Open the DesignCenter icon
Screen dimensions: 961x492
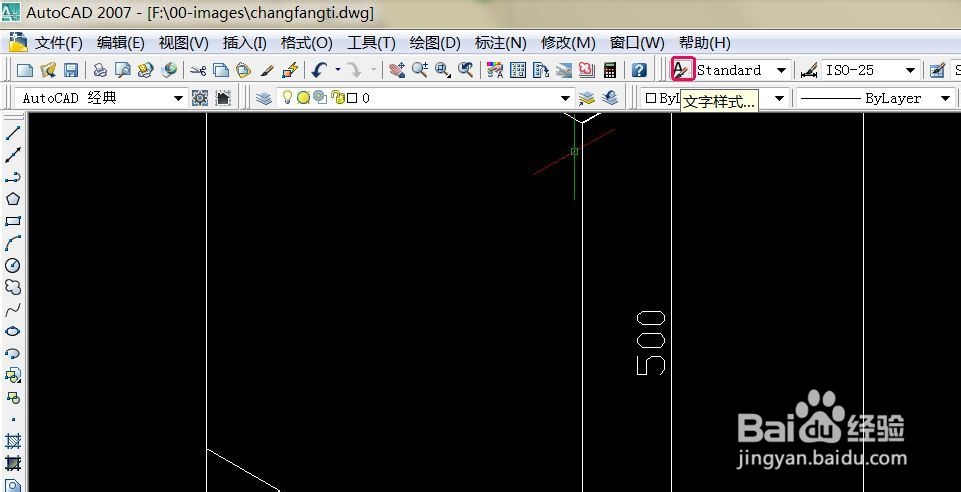[x=518, y=70]
